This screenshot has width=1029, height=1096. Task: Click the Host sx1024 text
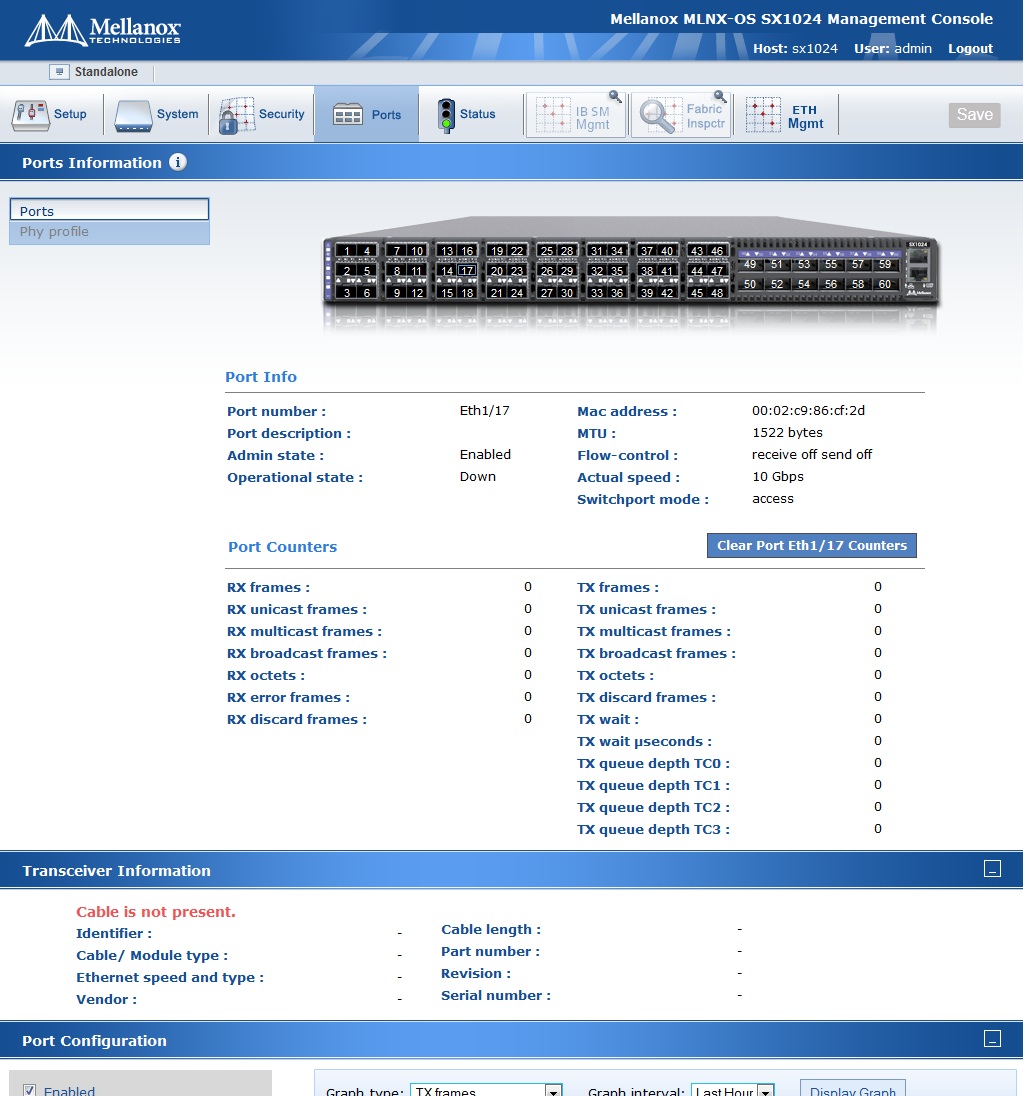pyautogui.click(x=795, y=48)
